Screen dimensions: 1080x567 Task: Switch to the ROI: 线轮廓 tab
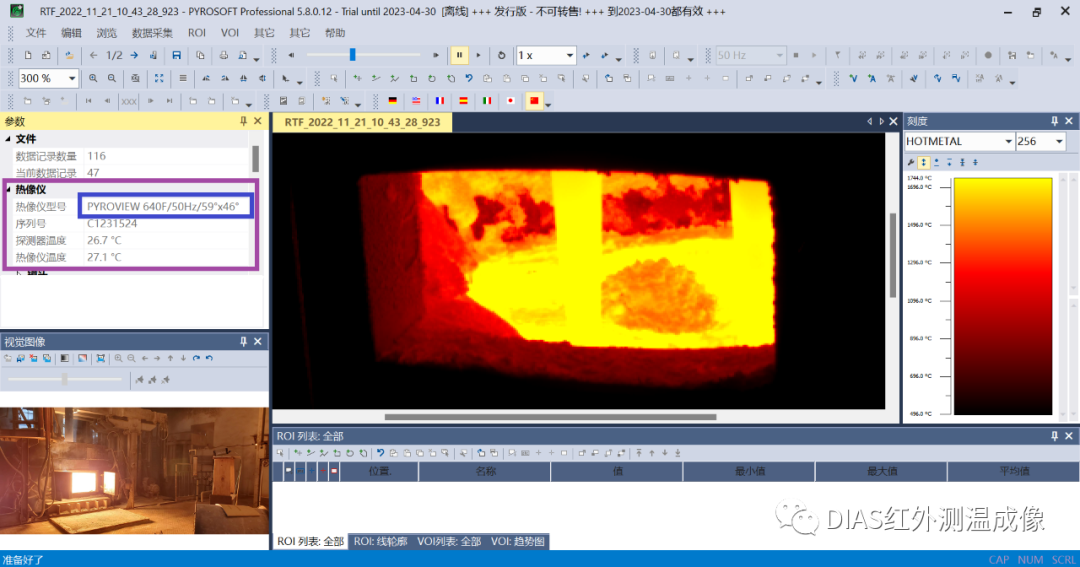tap(381, 542)
